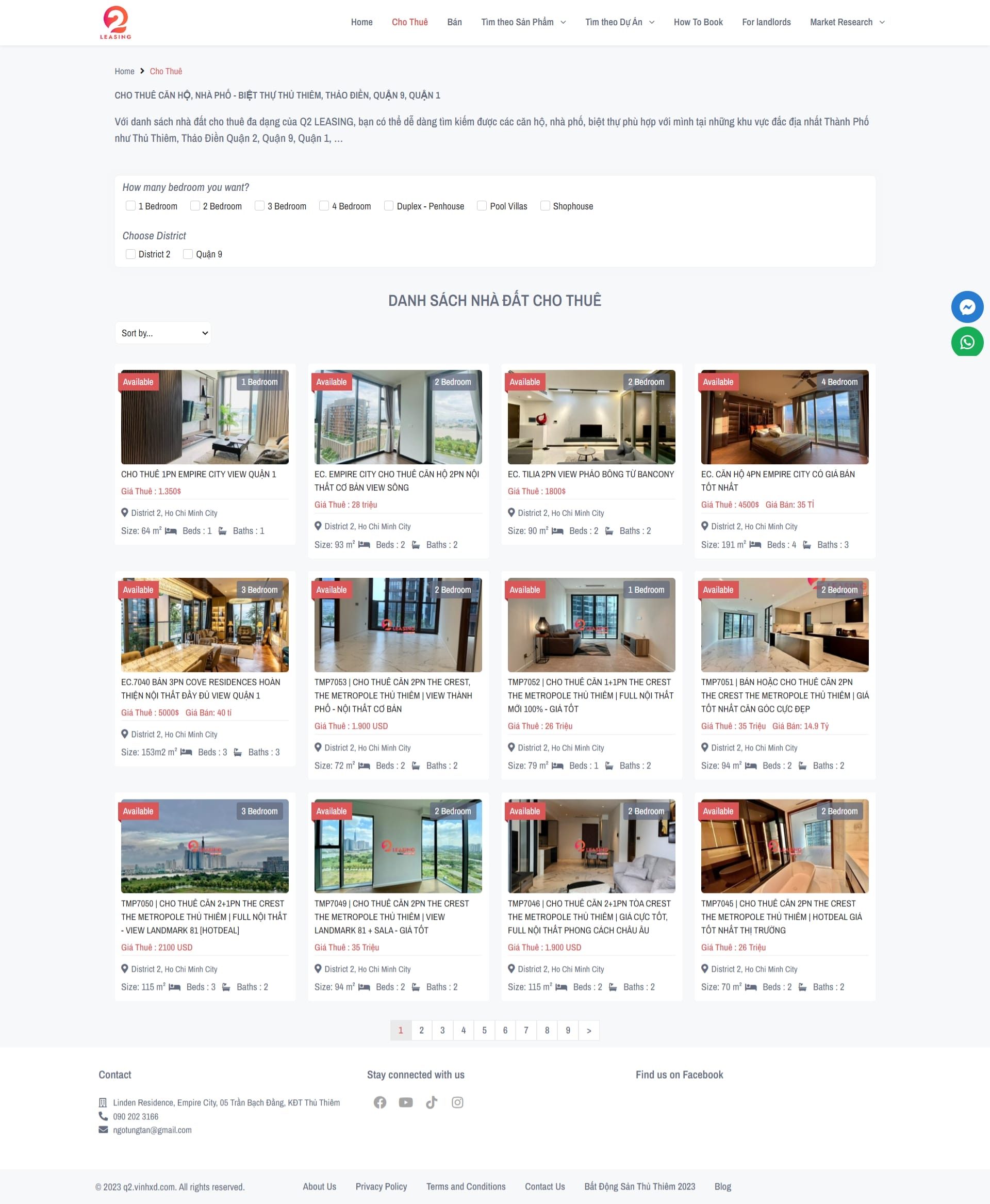The image size is (990, 1204).
Task: Click the Q2 Leasing logo
Action: coord(116,22)
